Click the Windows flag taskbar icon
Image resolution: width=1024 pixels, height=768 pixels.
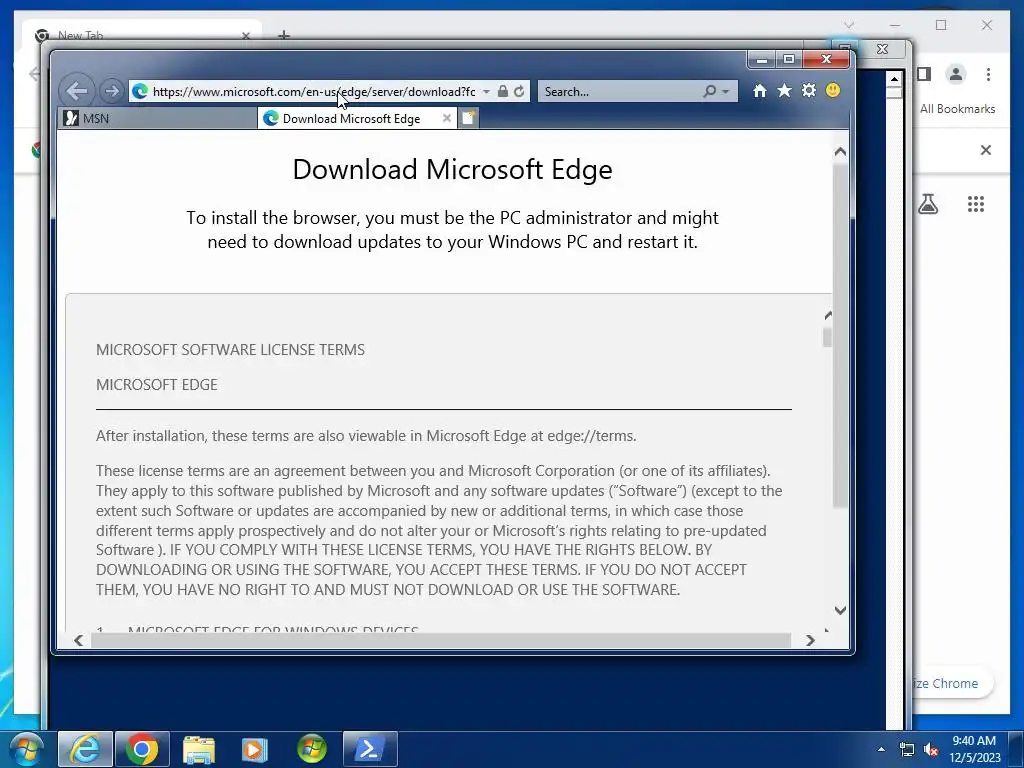(x=312, y=749)
